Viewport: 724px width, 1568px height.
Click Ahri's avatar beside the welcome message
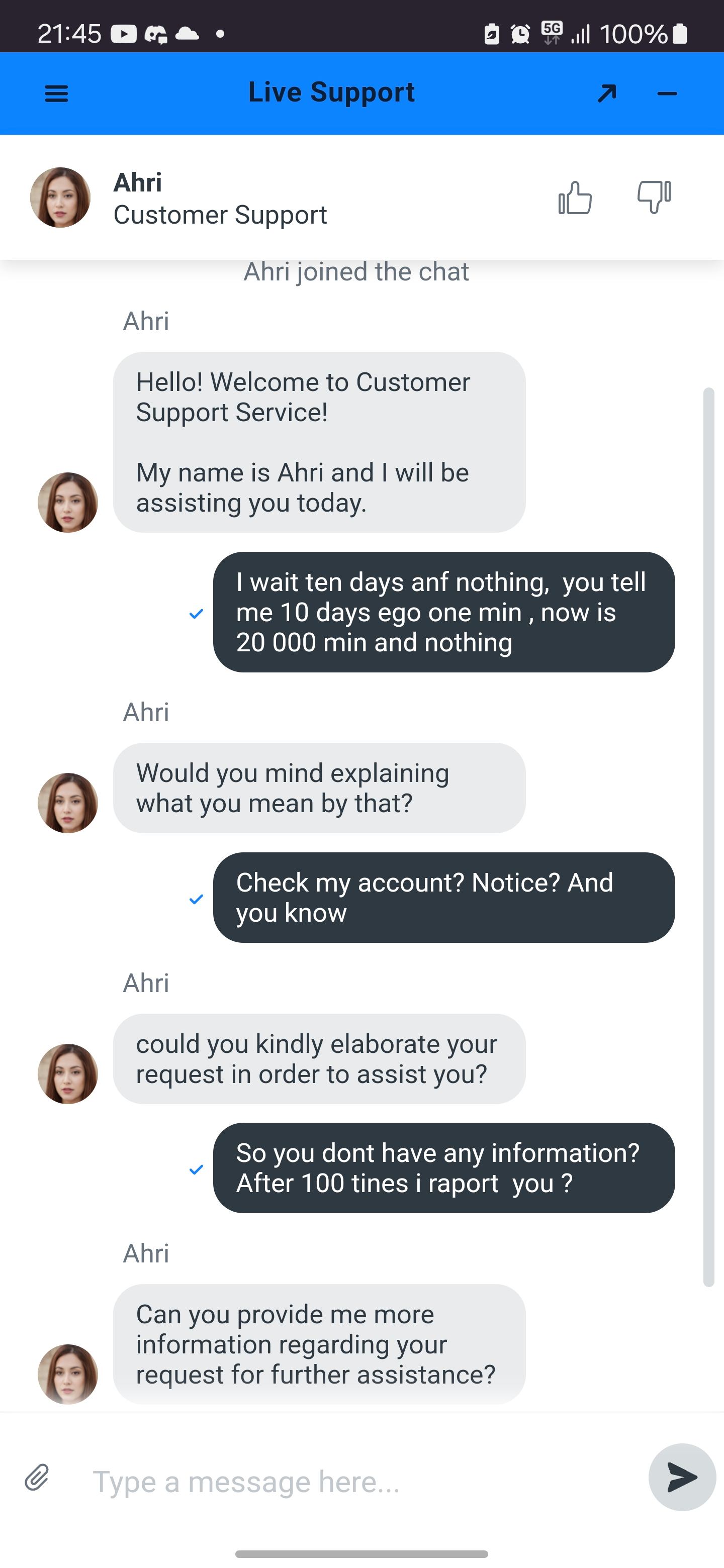[67, 503]
